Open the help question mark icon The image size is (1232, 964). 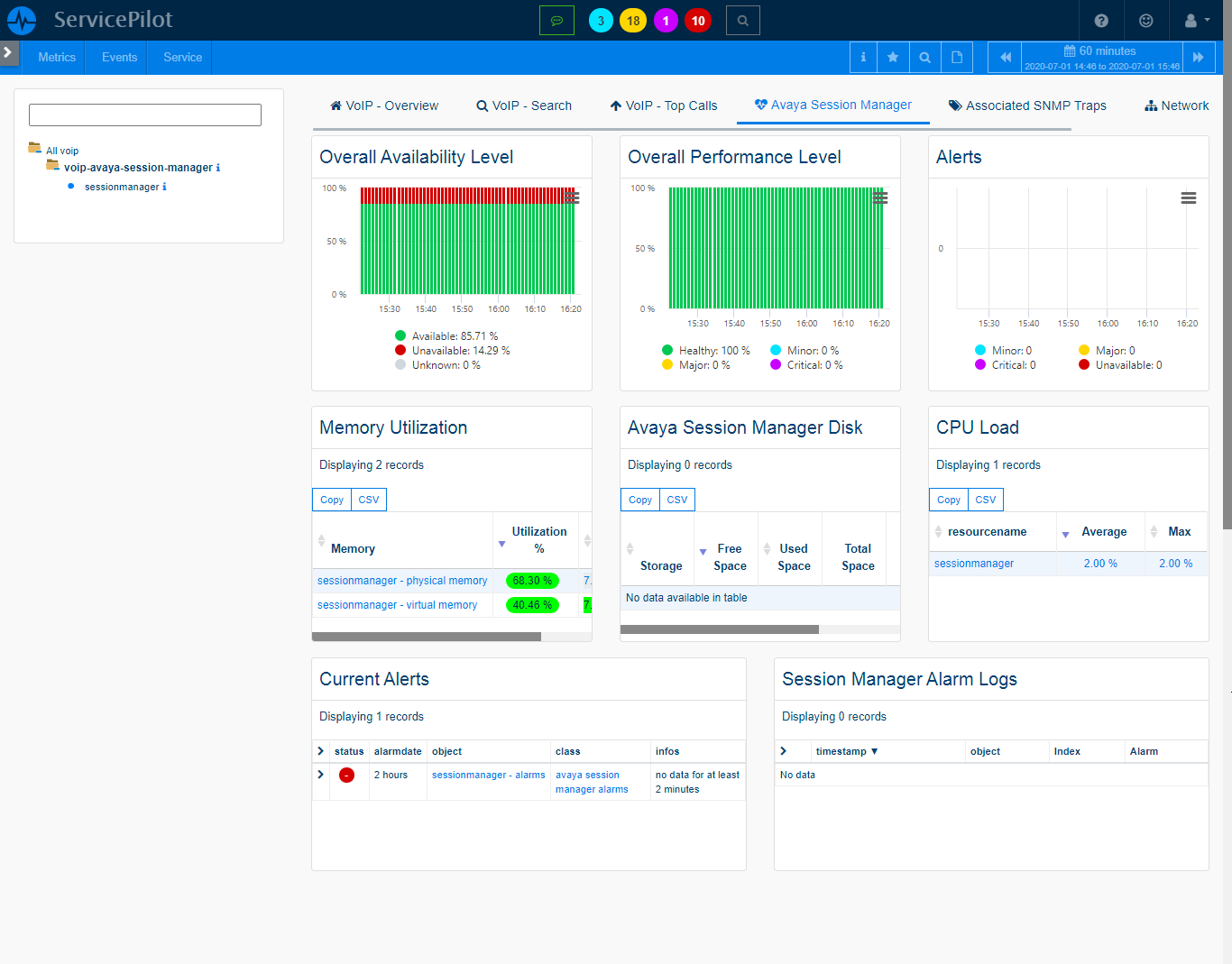1101,21
